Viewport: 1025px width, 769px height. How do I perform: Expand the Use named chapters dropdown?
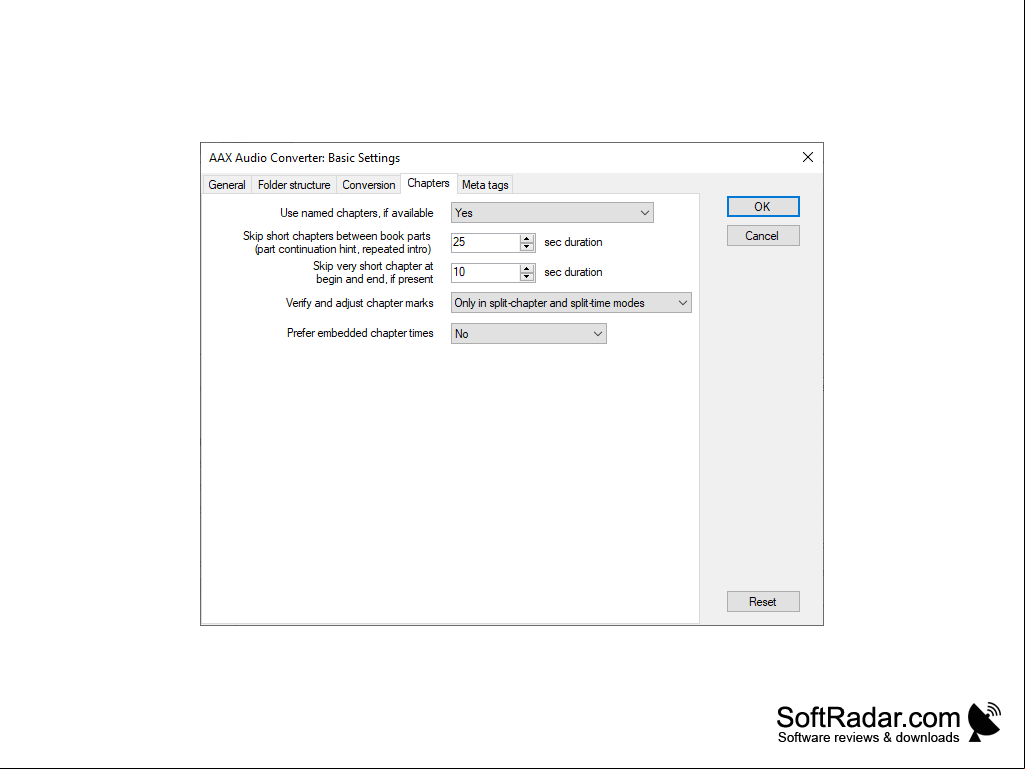(552, 213)
